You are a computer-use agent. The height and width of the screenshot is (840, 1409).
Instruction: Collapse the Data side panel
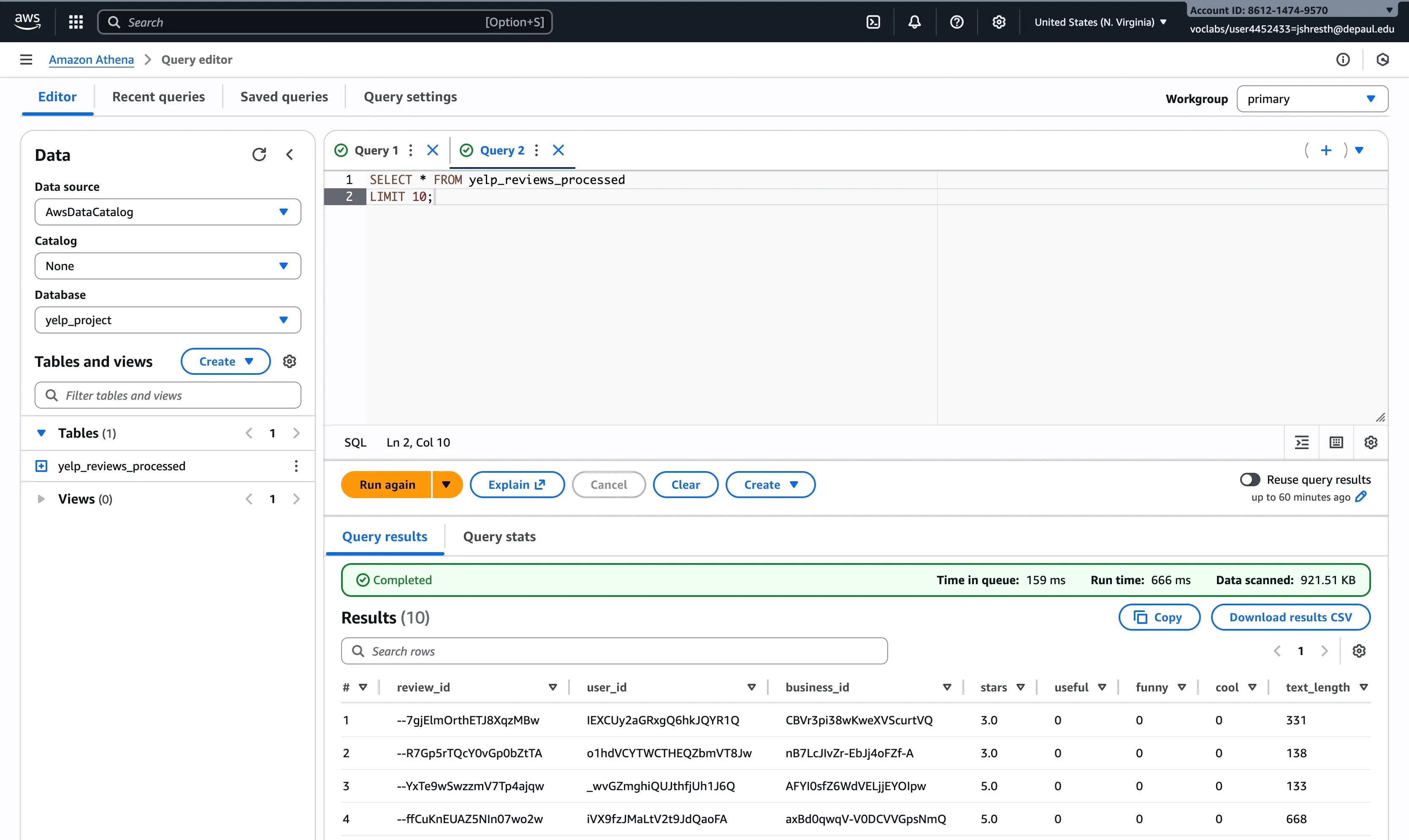tap(290, 154)
